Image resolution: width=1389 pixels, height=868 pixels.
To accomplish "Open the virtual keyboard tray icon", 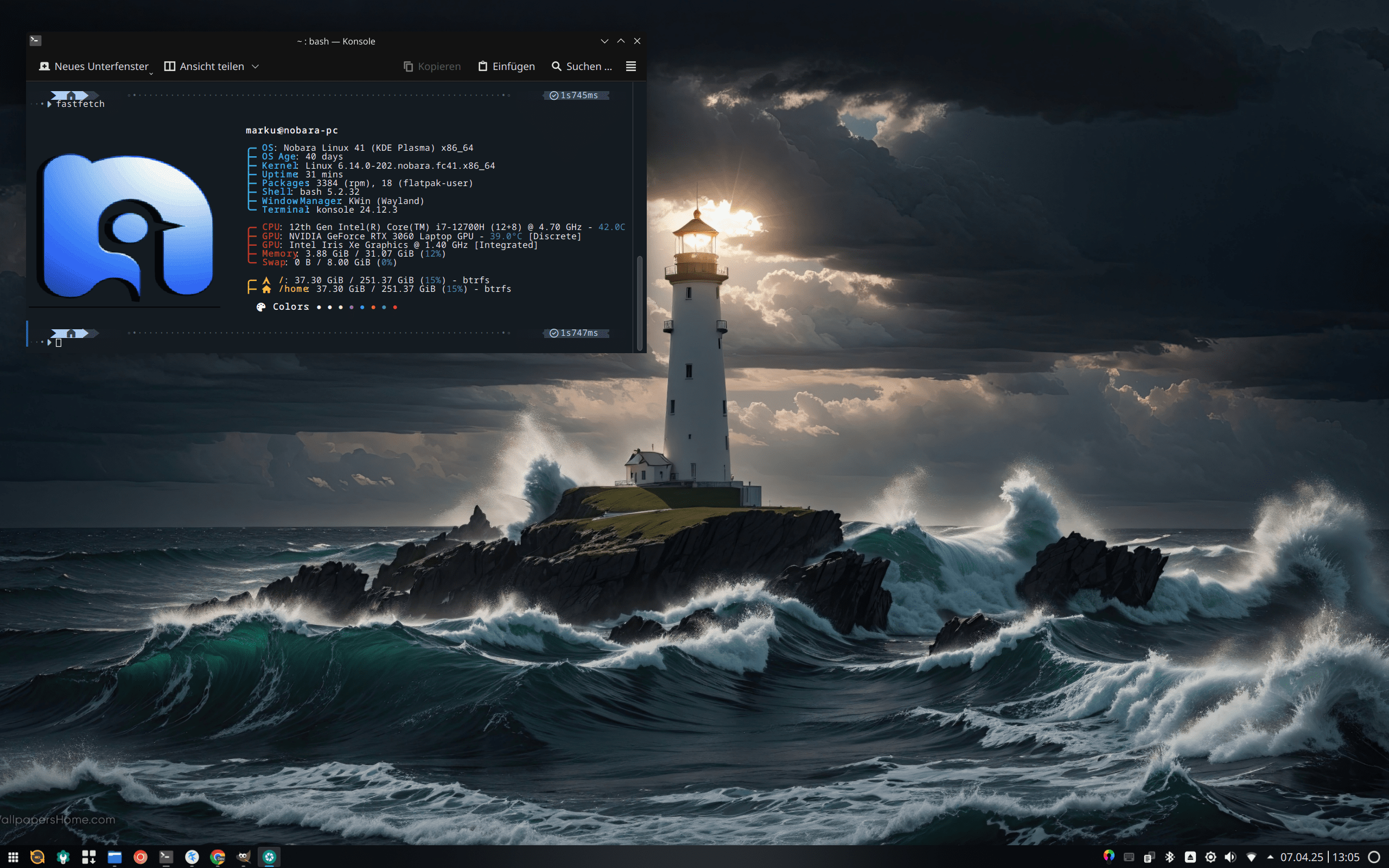I will [x=1129, y=857].
